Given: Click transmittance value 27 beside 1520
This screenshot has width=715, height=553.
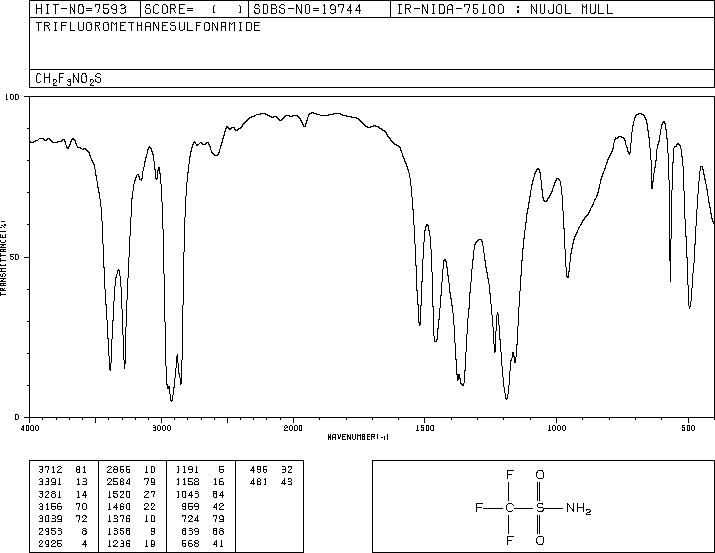Looking at the screenshot, I should click(x=150, y=494).
